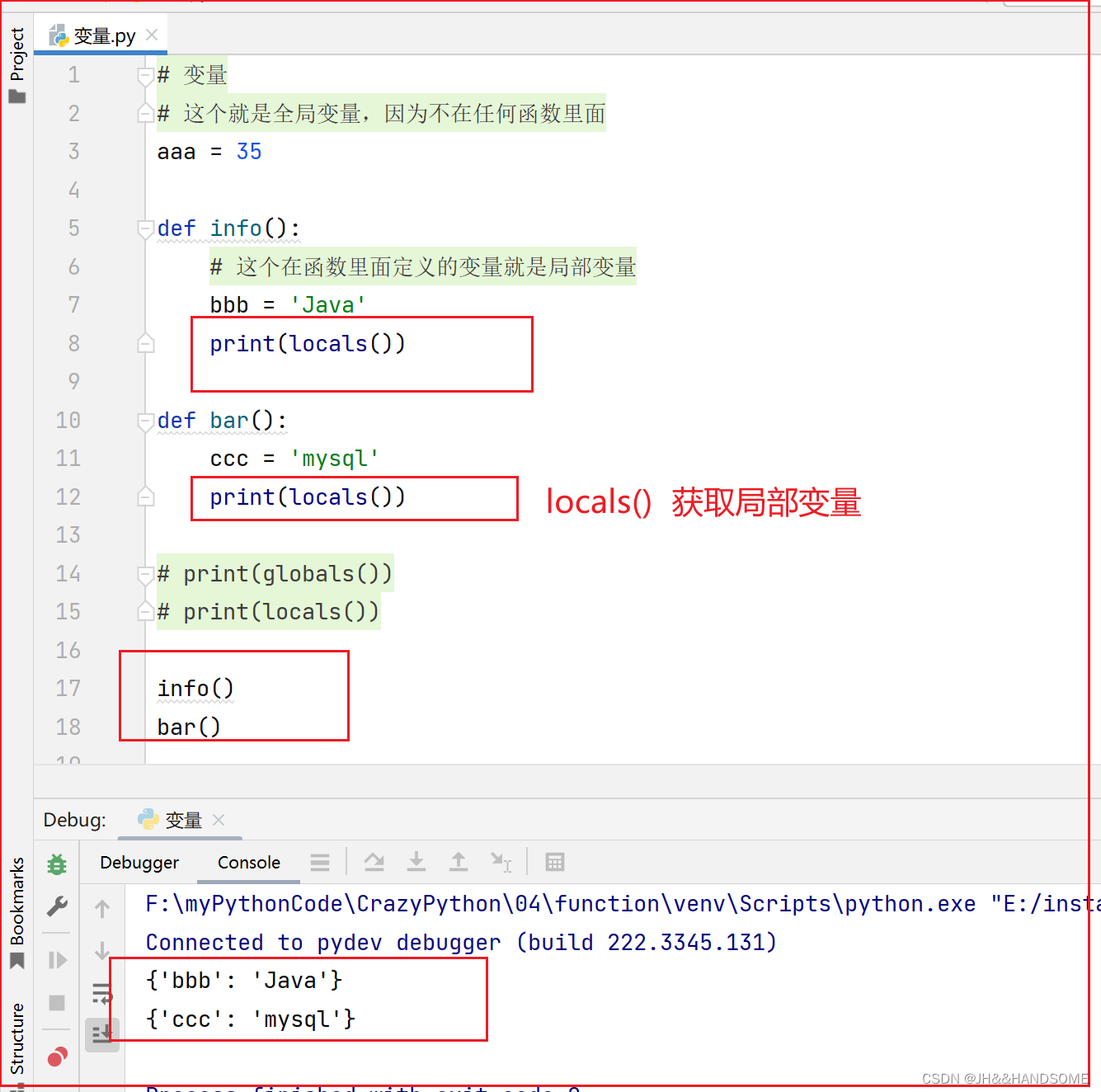The height and width of the screenshot is (1092, 1101).
Task: Click the aaa variable name
Action: click(x=176, y=152)
